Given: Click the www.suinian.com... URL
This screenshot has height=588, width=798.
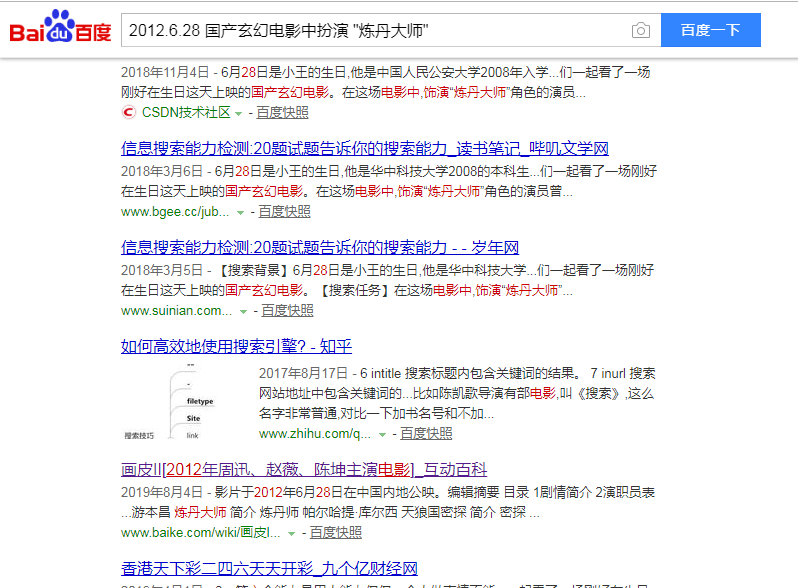Looking at the screenshot, I should click(x=177, y=310).
